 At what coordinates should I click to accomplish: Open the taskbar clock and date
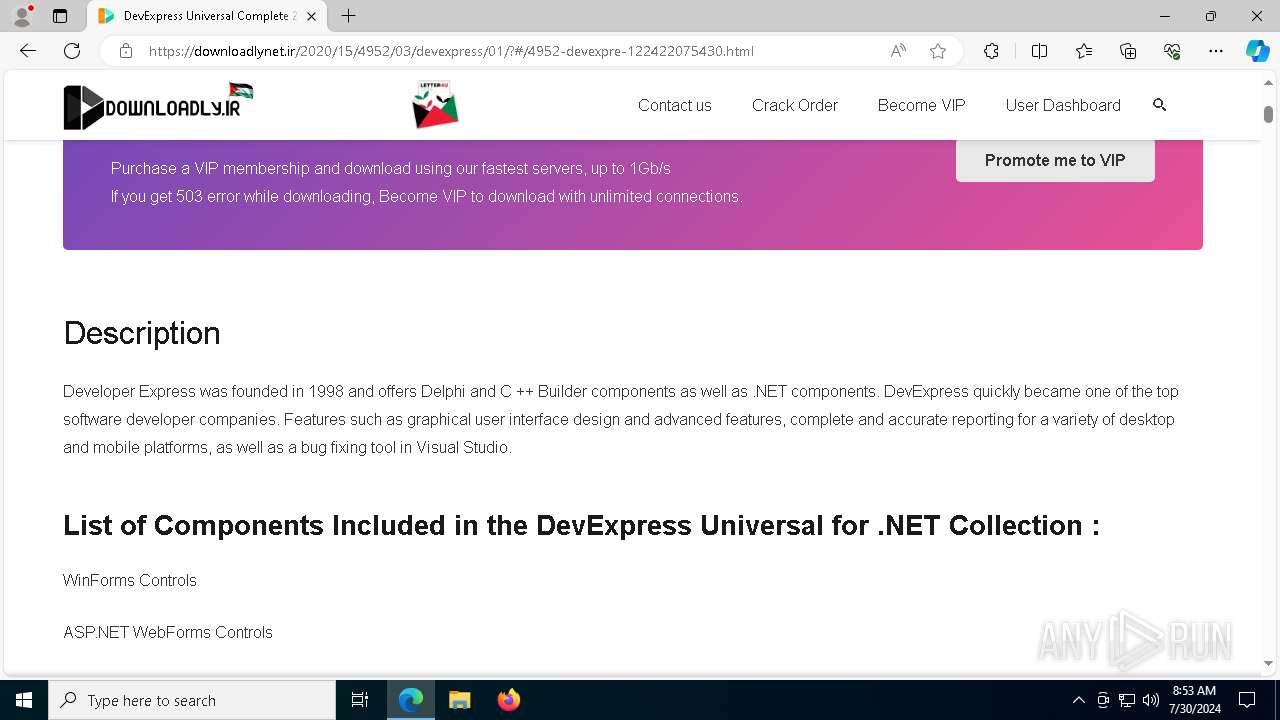(1194, 700)
